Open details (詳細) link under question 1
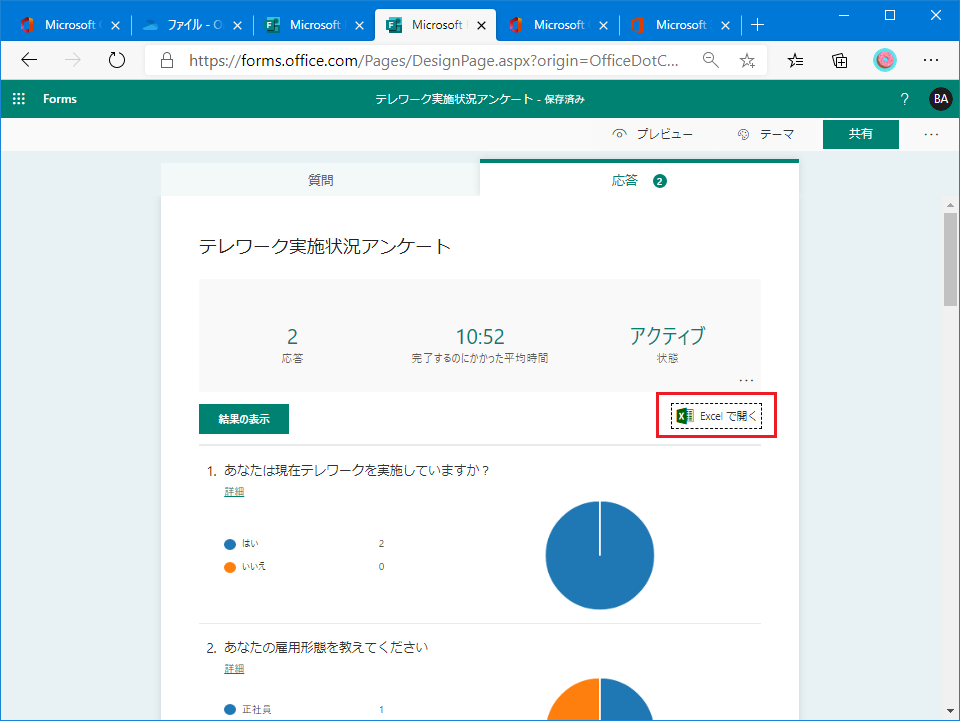 (x=234, y=491)
